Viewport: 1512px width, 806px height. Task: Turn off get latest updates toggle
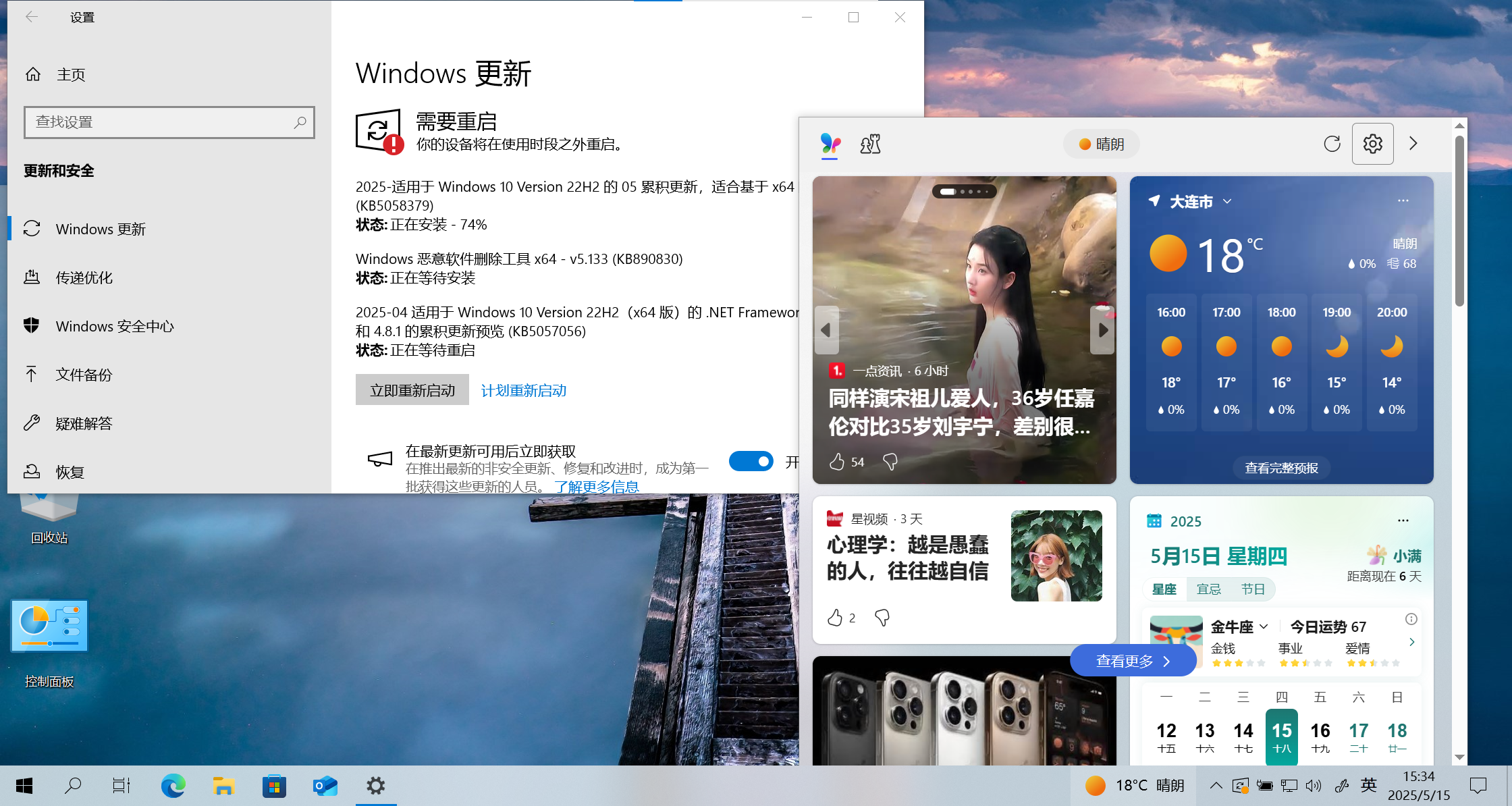click(751, 461)
